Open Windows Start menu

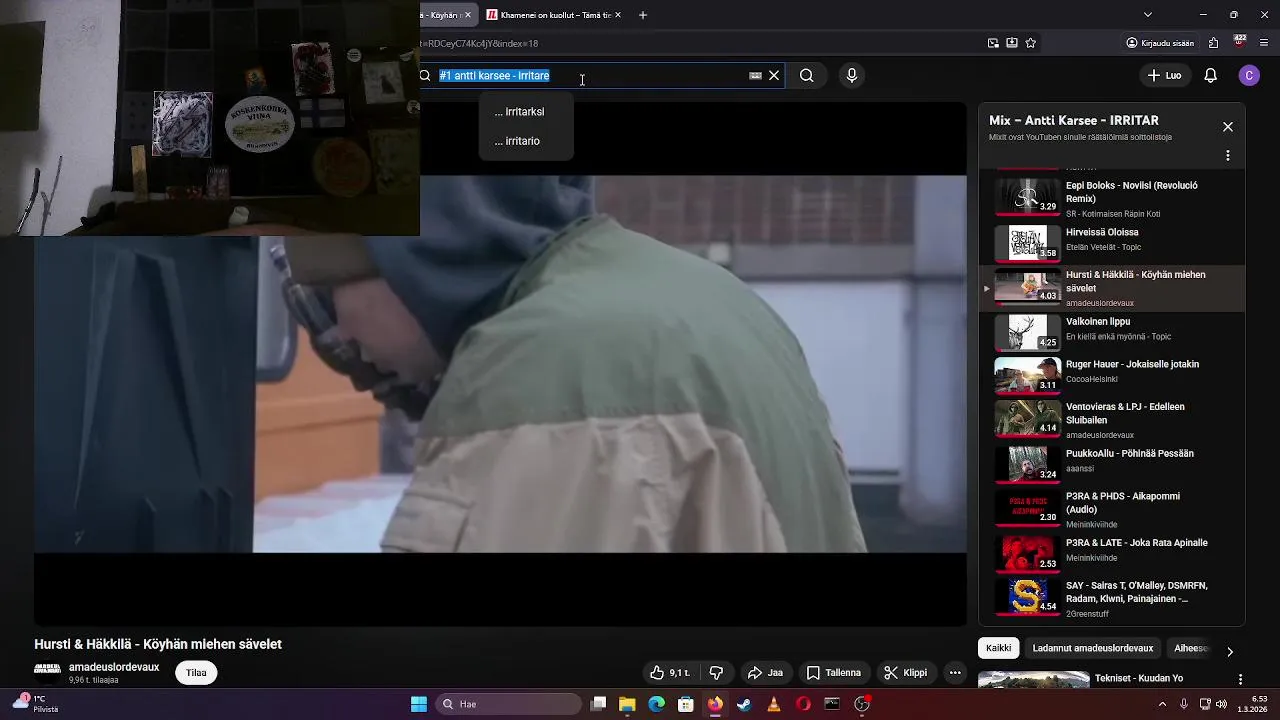[419, 704]
